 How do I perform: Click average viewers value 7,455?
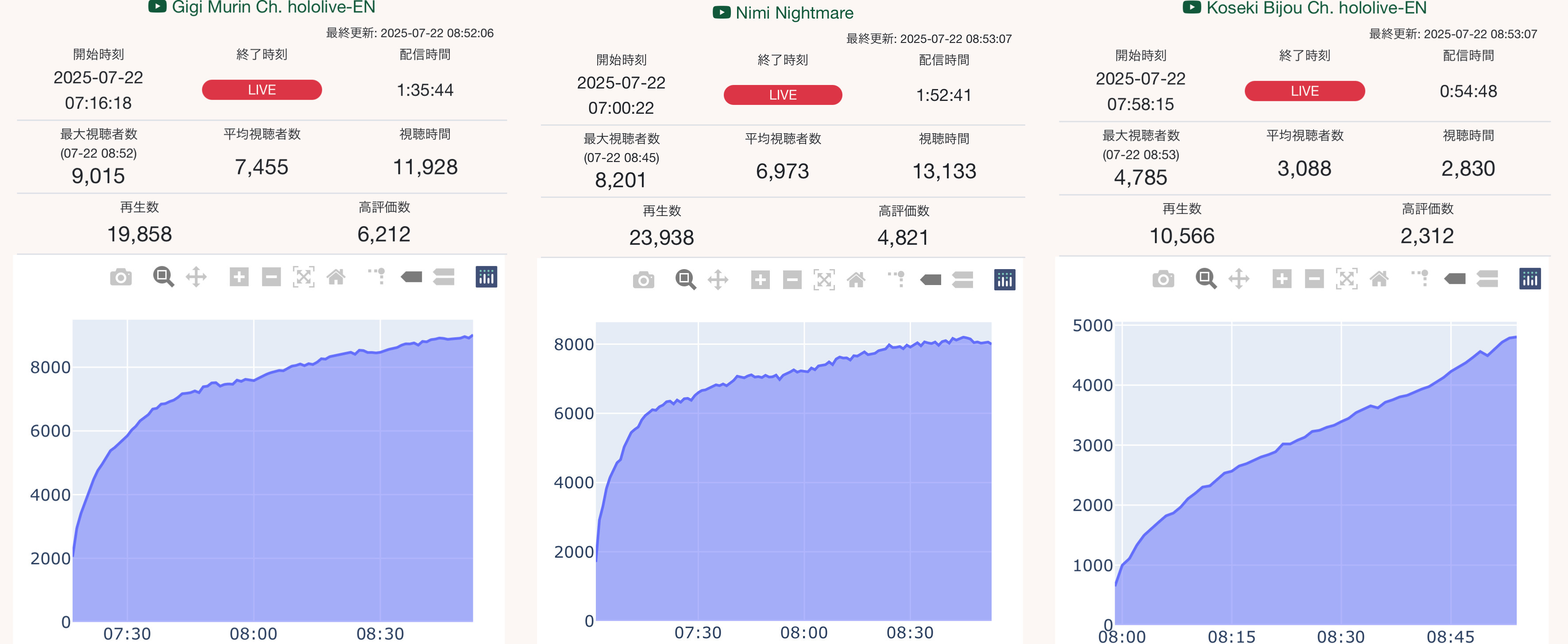(262, 167)
